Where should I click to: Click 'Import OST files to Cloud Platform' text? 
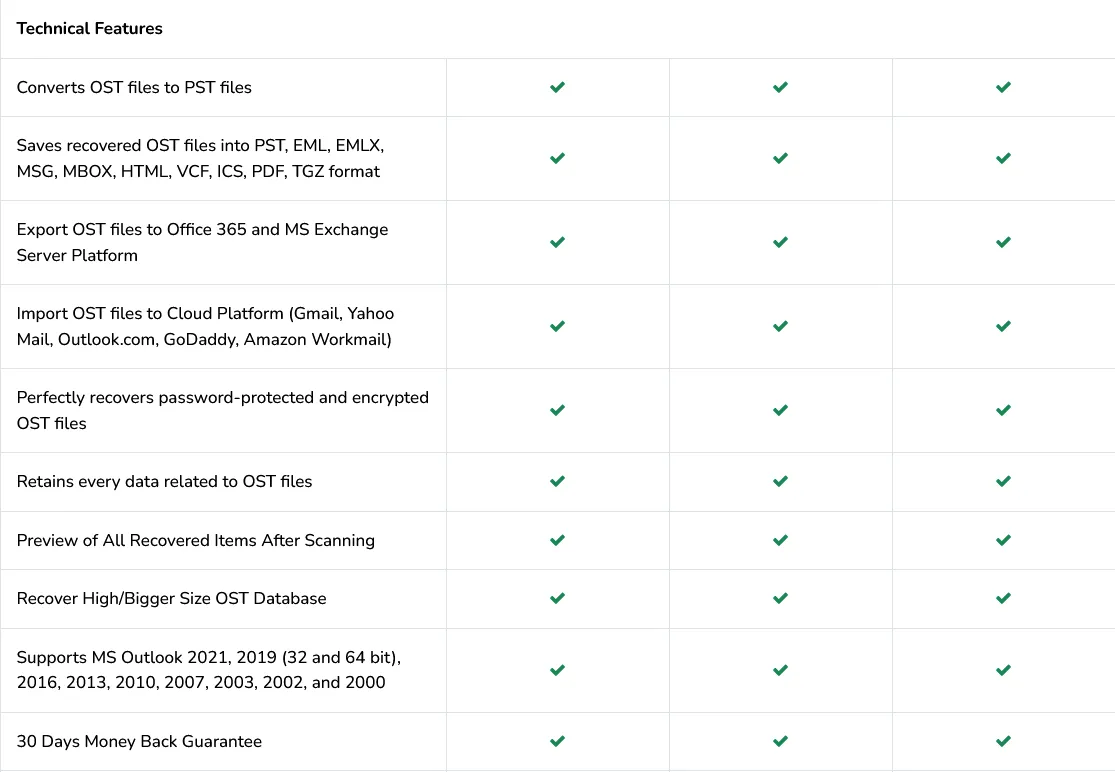204,326
